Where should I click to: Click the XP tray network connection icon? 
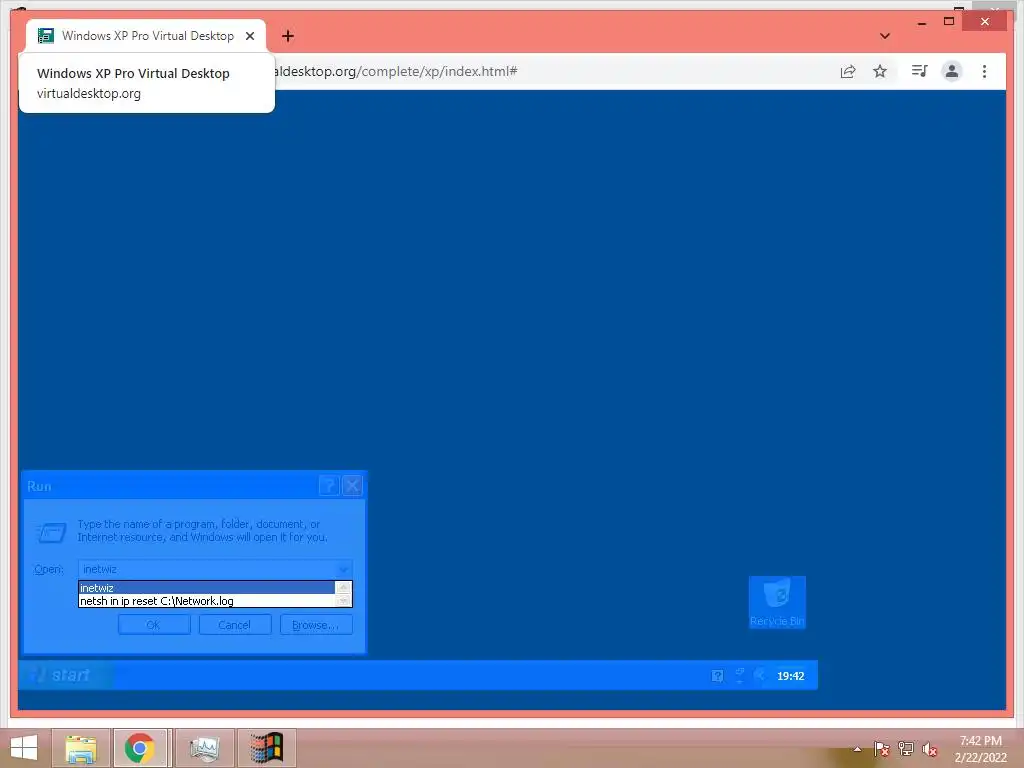[x=739, y=675]
